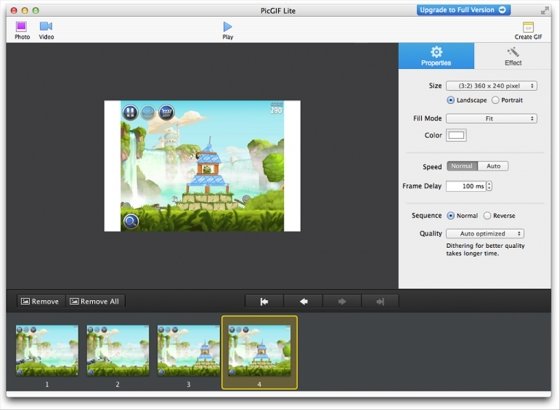The height and width of the screenshot is (410, 560).
Task: Select frame thumbnail 1
Action: tap(47, 350)
